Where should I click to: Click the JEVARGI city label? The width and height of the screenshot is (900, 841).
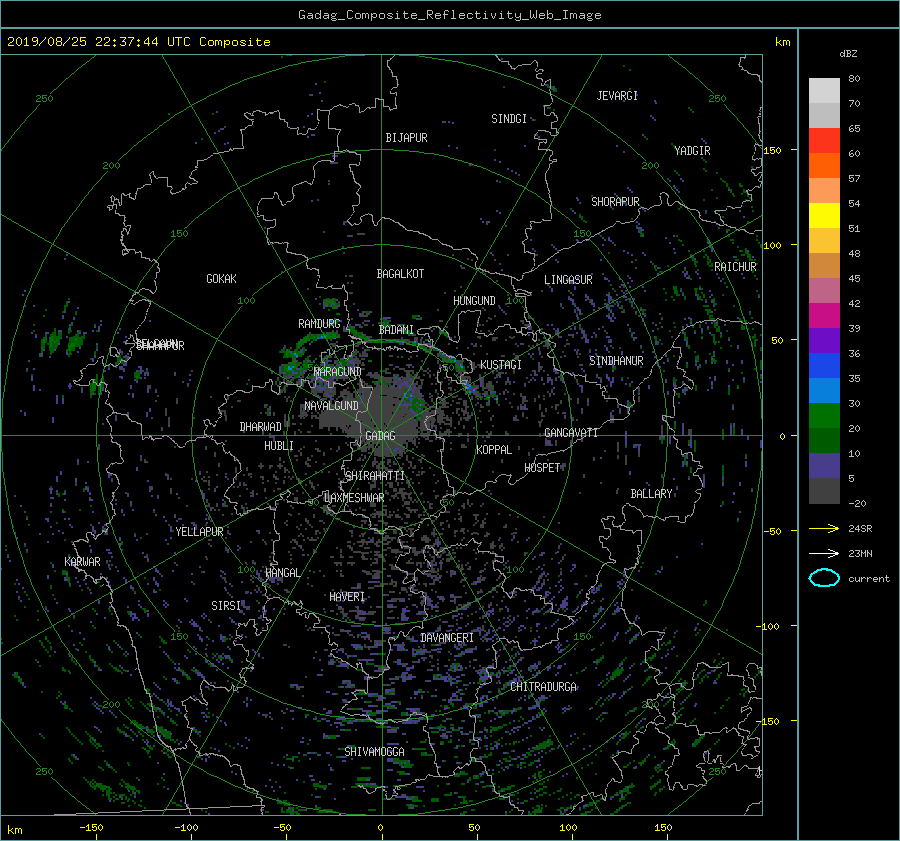[x=617, y=96]
